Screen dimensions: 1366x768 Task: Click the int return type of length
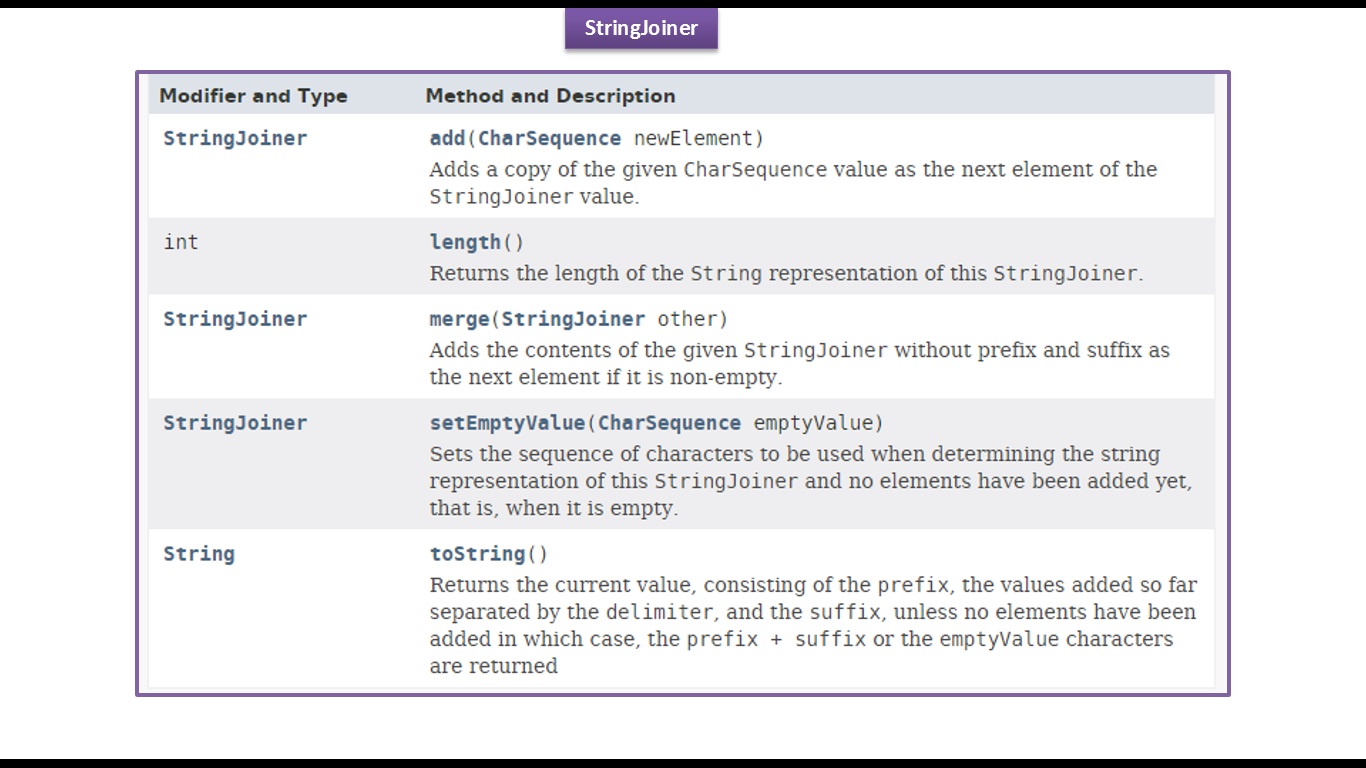tap(181, 242)
